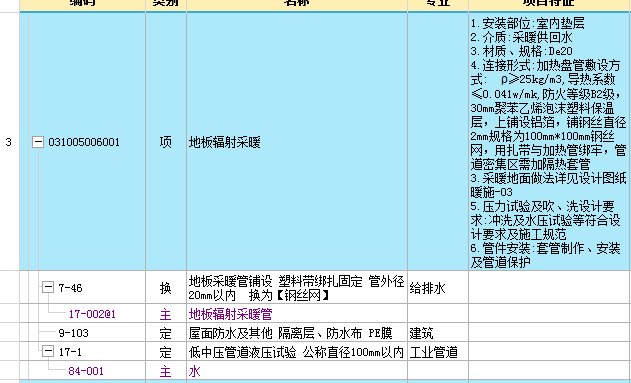Screen dimensions: 631x383
Task: Select the 建筑 specialty cell
Action: (438, 333)
